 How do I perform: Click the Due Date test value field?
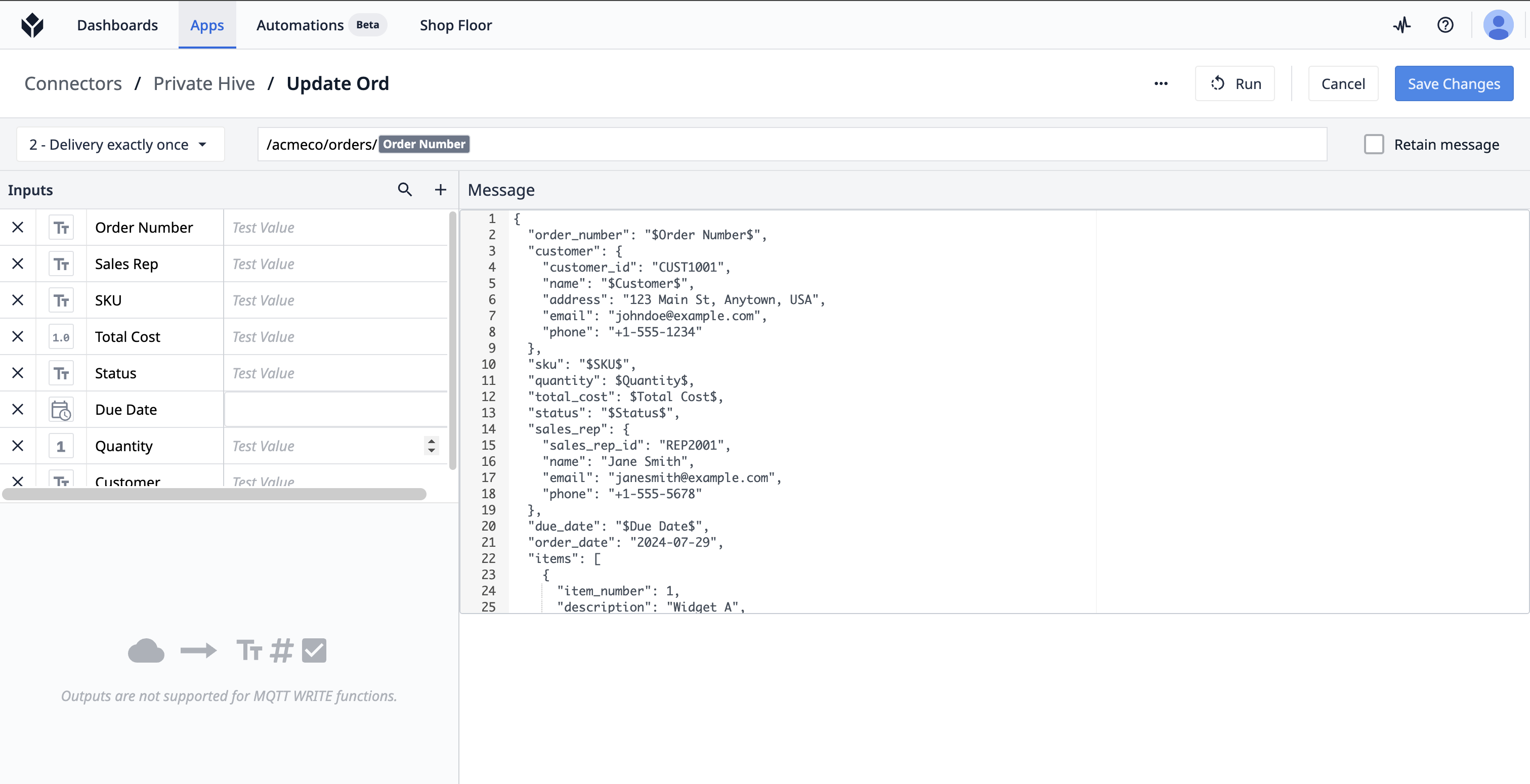(x=335, y=409)
